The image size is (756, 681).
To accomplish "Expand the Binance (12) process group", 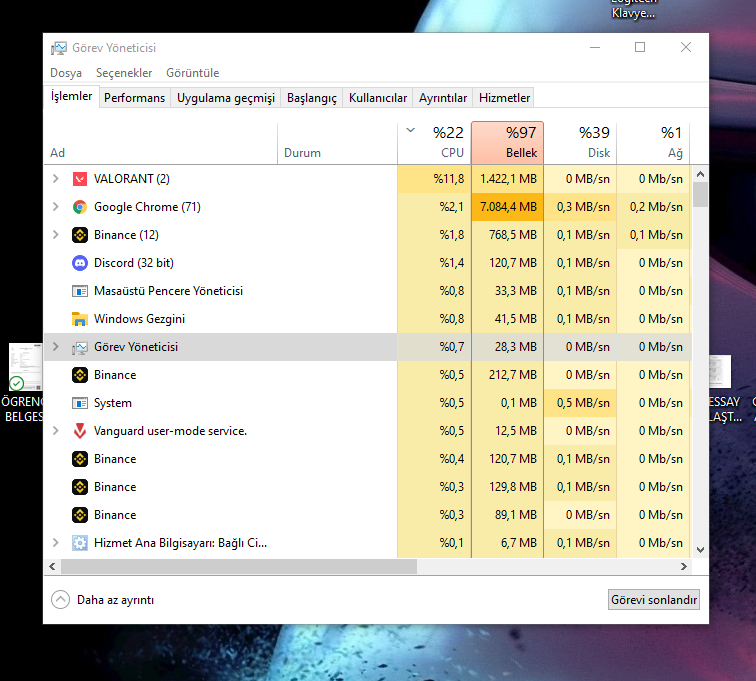I will 55,234.
